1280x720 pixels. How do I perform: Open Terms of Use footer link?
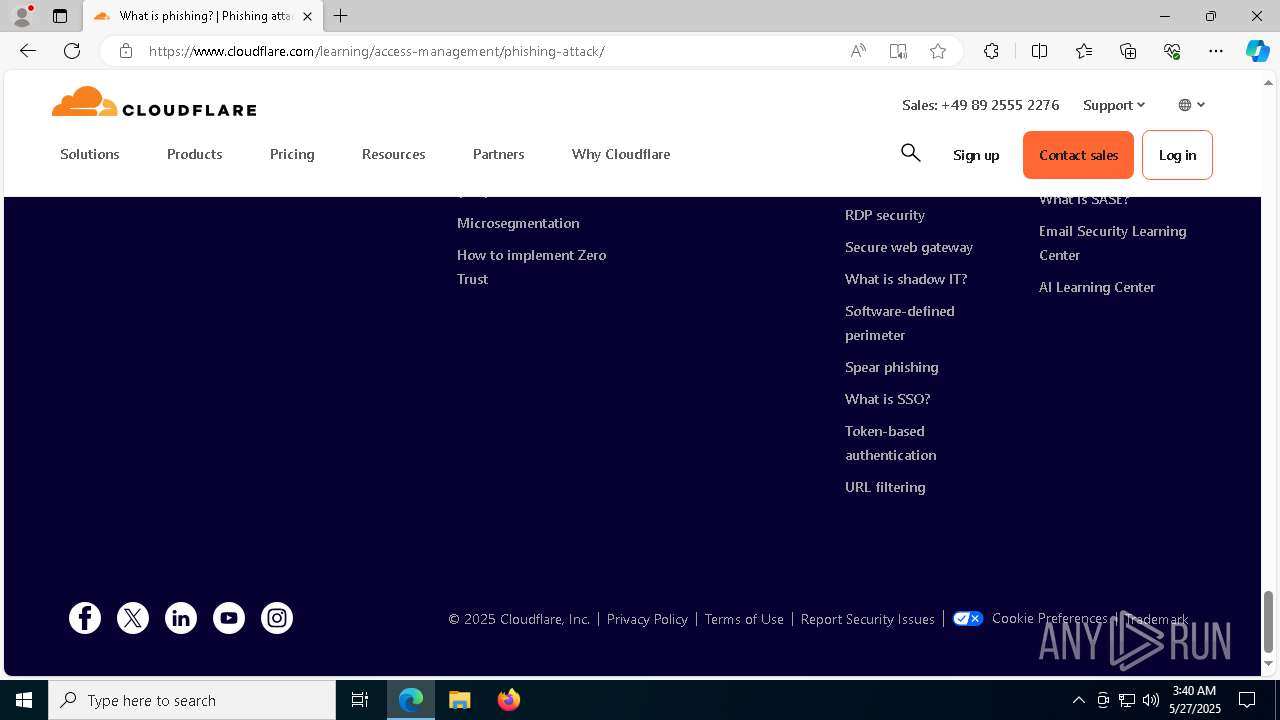(744, 619)
